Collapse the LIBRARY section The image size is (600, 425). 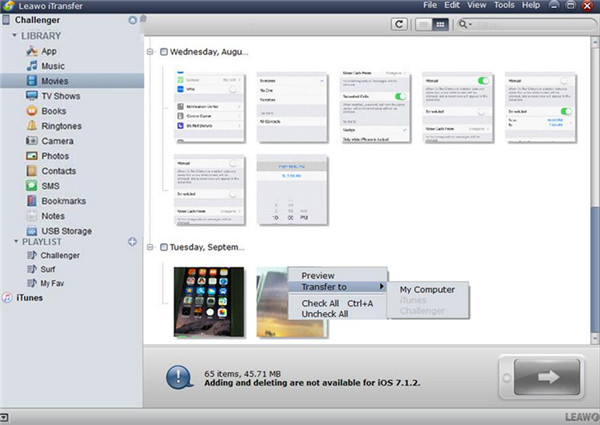(x=14, y=36)
